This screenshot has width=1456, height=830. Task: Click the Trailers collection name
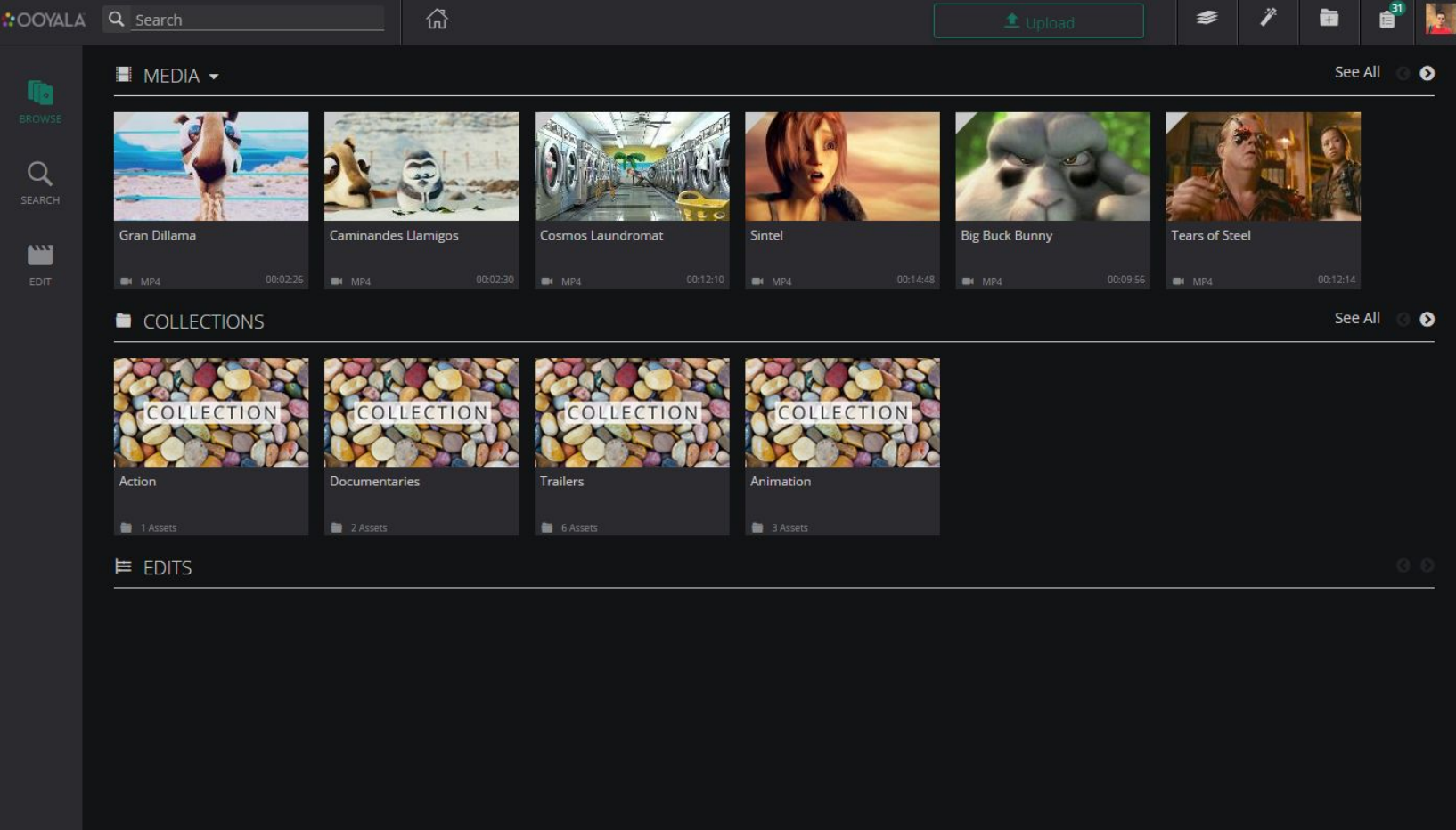coord(561,481)
